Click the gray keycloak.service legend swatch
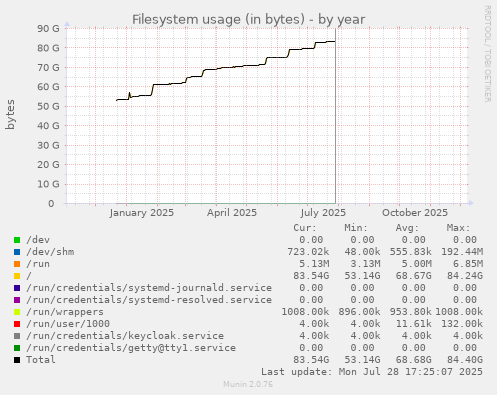Viewport: 497px width, 395px height. [17, 336]
